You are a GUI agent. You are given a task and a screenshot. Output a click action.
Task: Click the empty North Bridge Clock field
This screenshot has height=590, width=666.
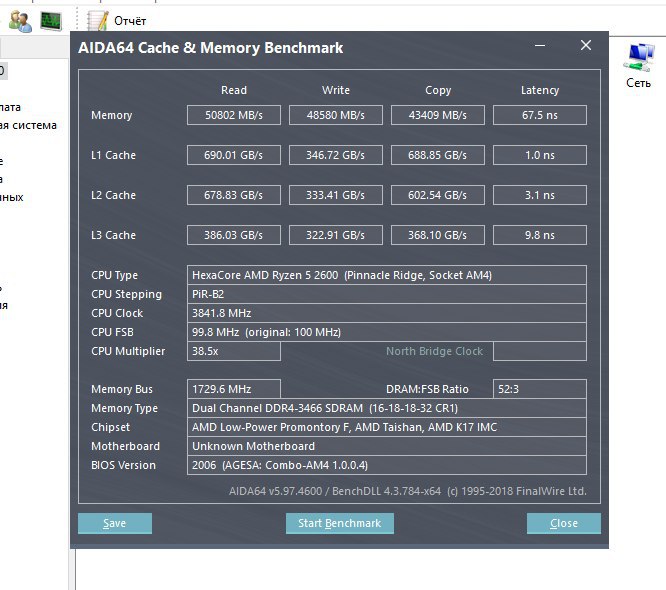[540, 351]
